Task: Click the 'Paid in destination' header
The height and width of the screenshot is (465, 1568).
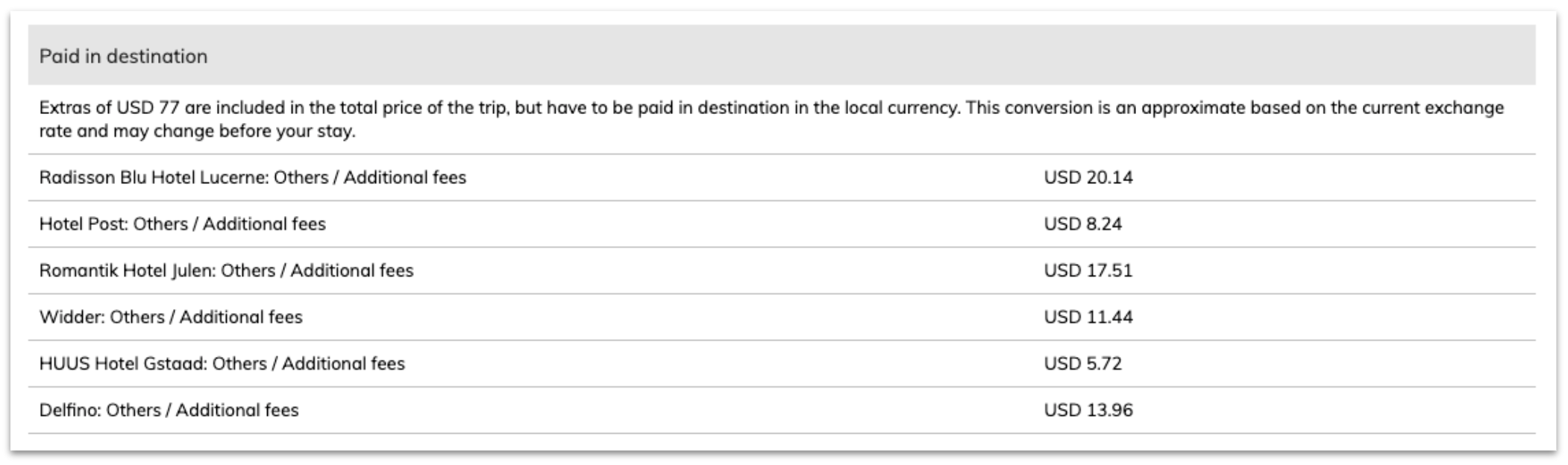Action: tap(123, 57)
